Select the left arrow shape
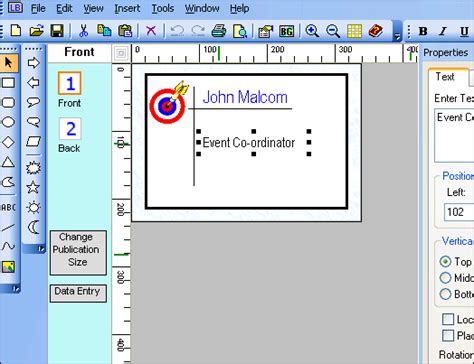 click(33, 82)
